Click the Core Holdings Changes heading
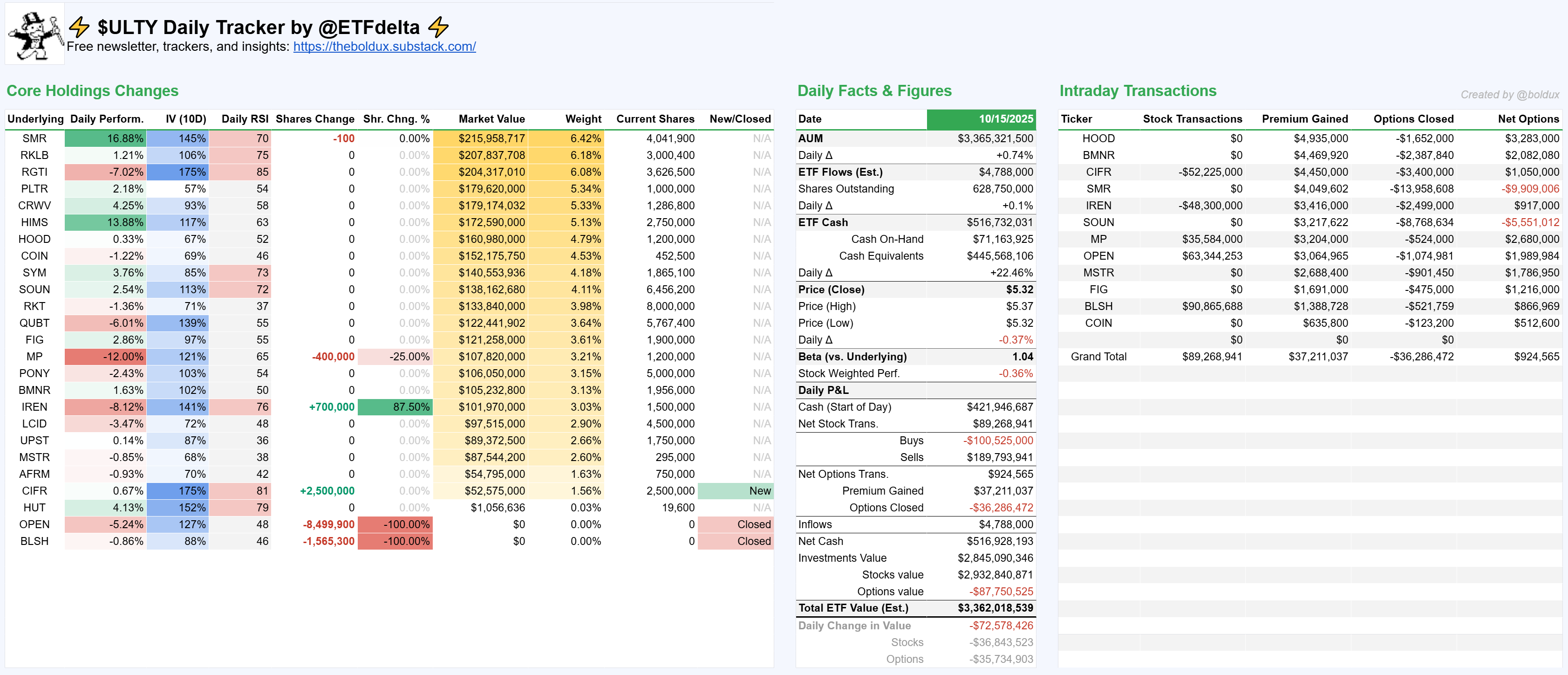Screen dimensions: 1568x675 point(93,91)
